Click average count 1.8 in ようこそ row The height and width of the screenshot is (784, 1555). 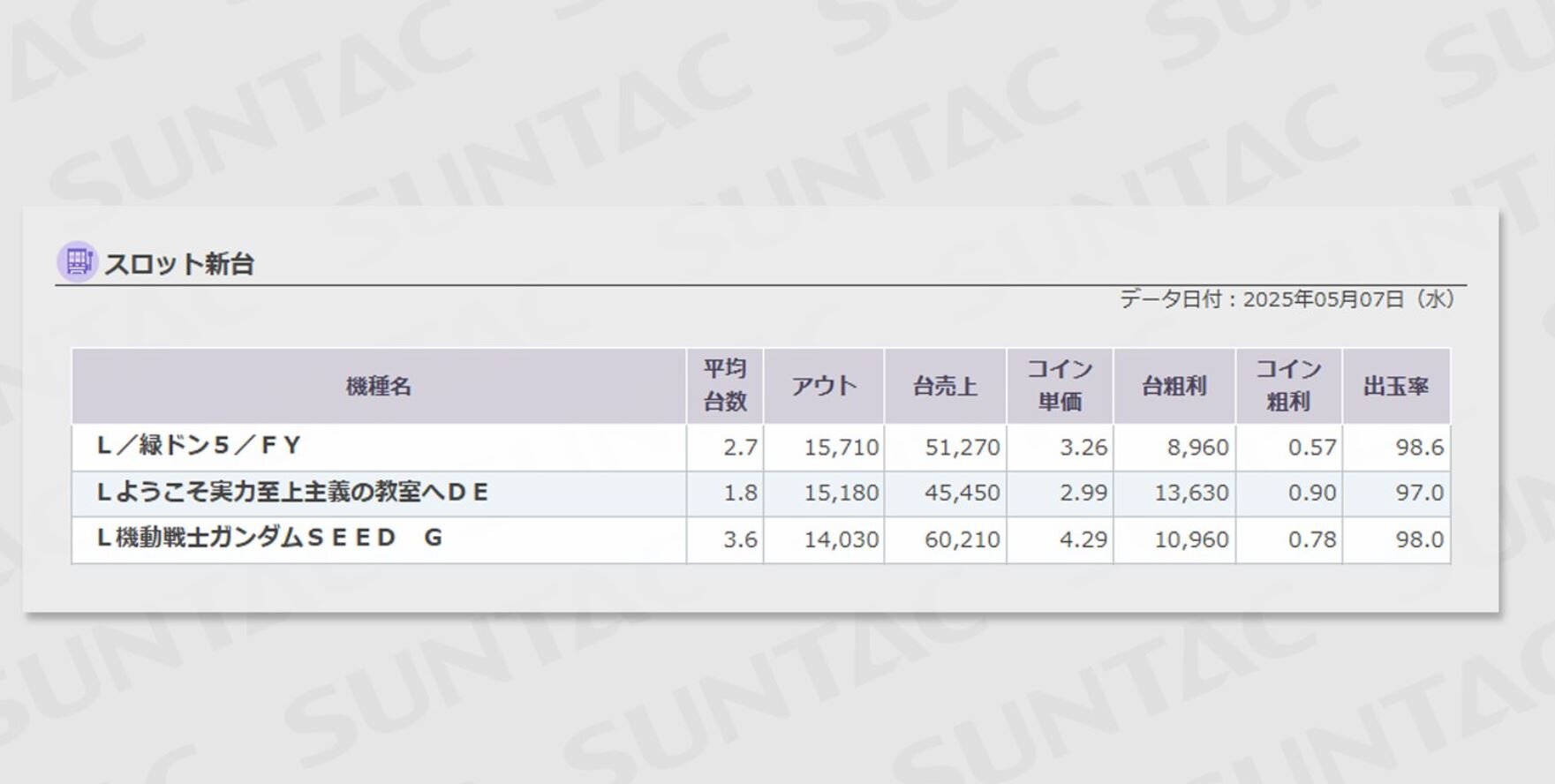(x=740, y=493)
